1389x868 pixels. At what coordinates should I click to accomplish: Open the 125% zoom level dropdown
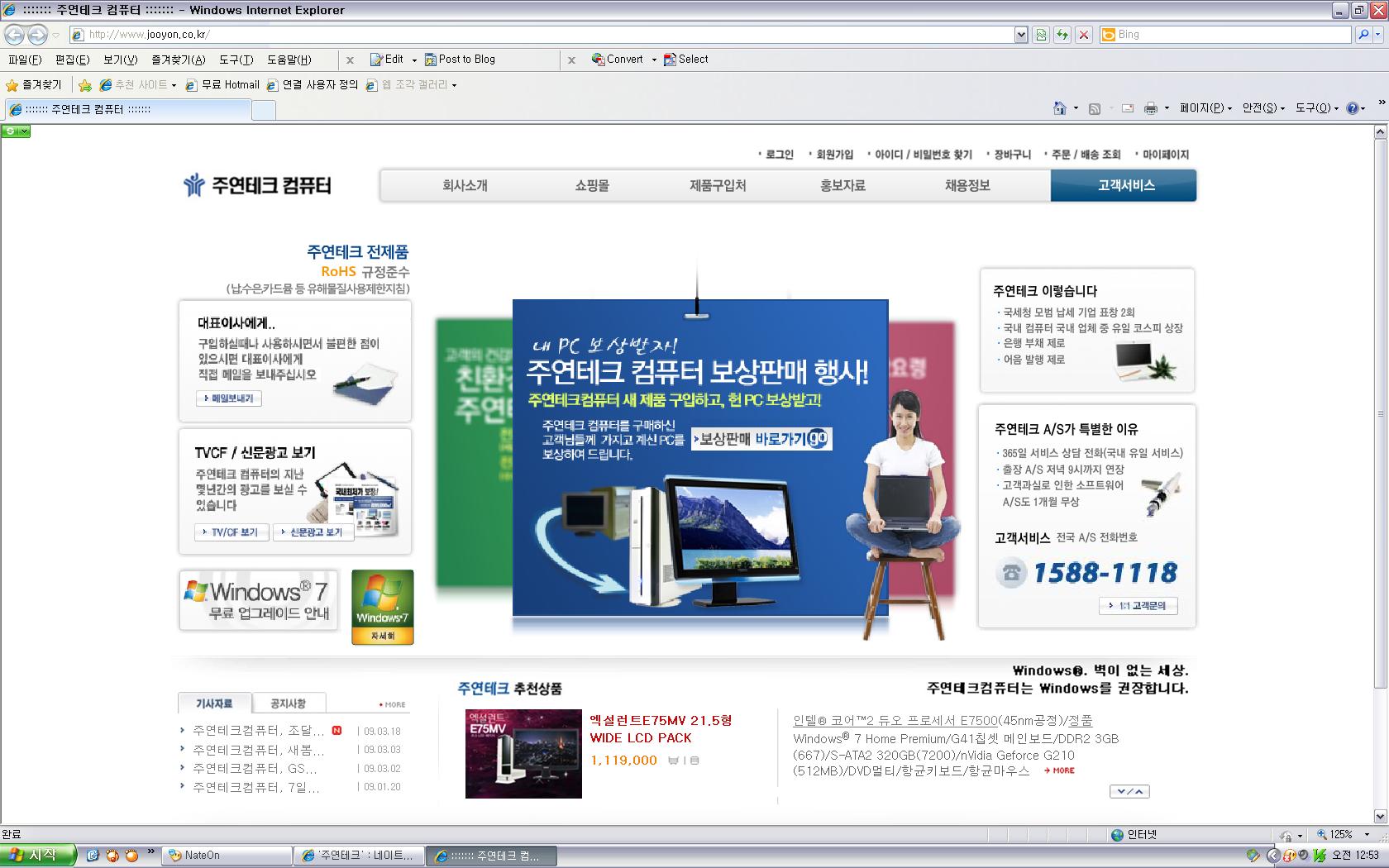(1366, 835)
